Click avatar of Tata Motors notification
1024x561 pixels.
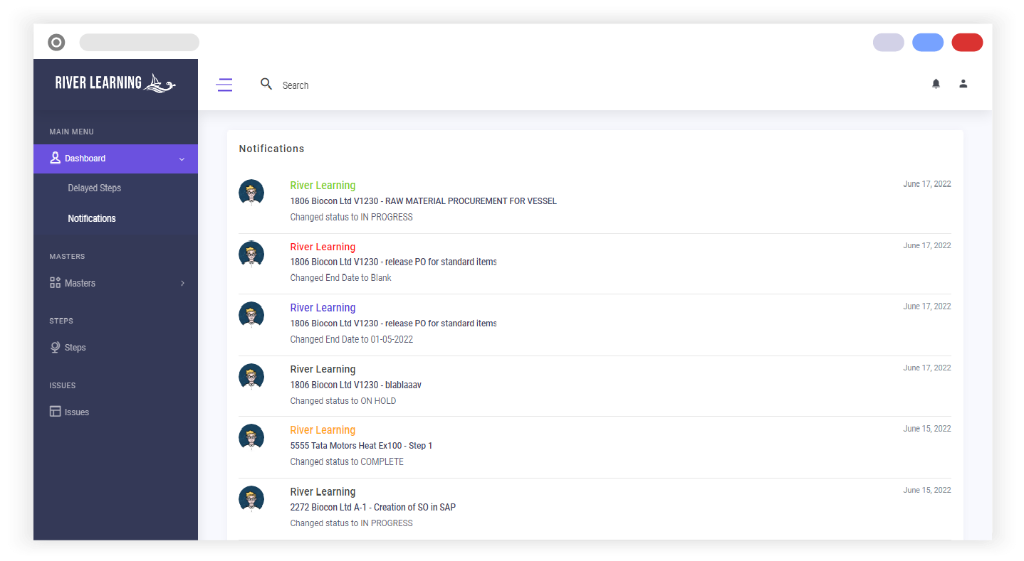pos(251,438)
